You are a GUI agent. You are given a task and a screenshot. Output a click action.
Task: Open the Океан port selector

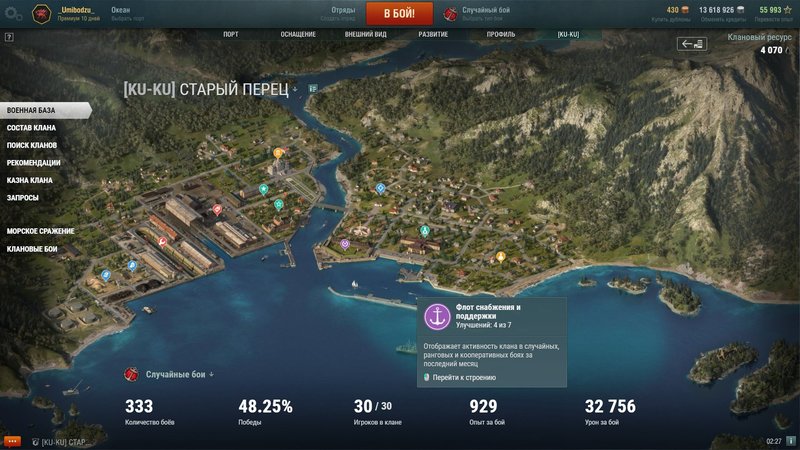click(127, 13)
